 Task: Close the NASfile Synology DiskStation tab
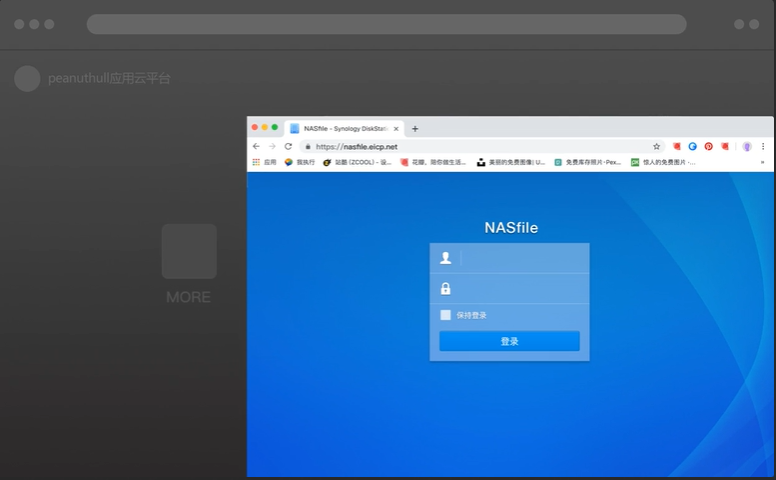click(396, 128)
